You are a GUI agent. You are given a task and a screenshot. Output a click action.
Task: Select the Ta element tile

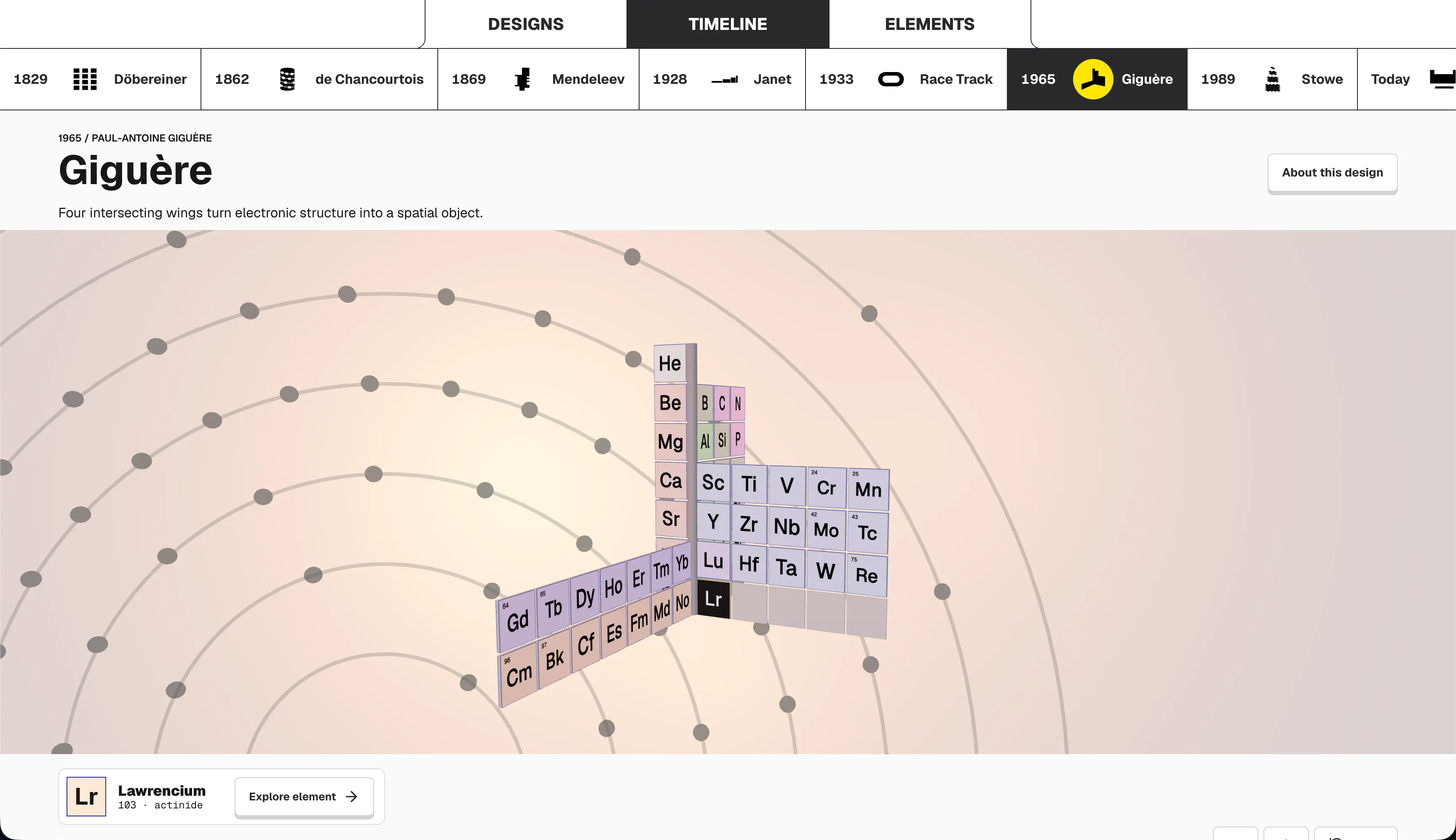click(786, 567)
